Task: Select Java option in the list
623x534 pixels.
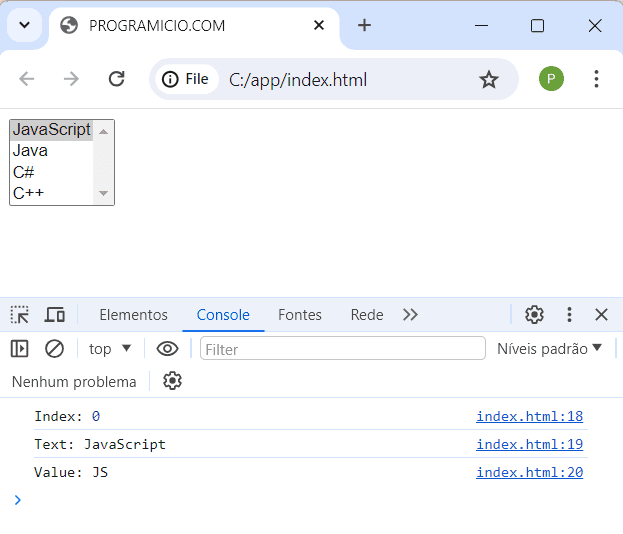Action: pyautogui.click(x=51, y=151)
